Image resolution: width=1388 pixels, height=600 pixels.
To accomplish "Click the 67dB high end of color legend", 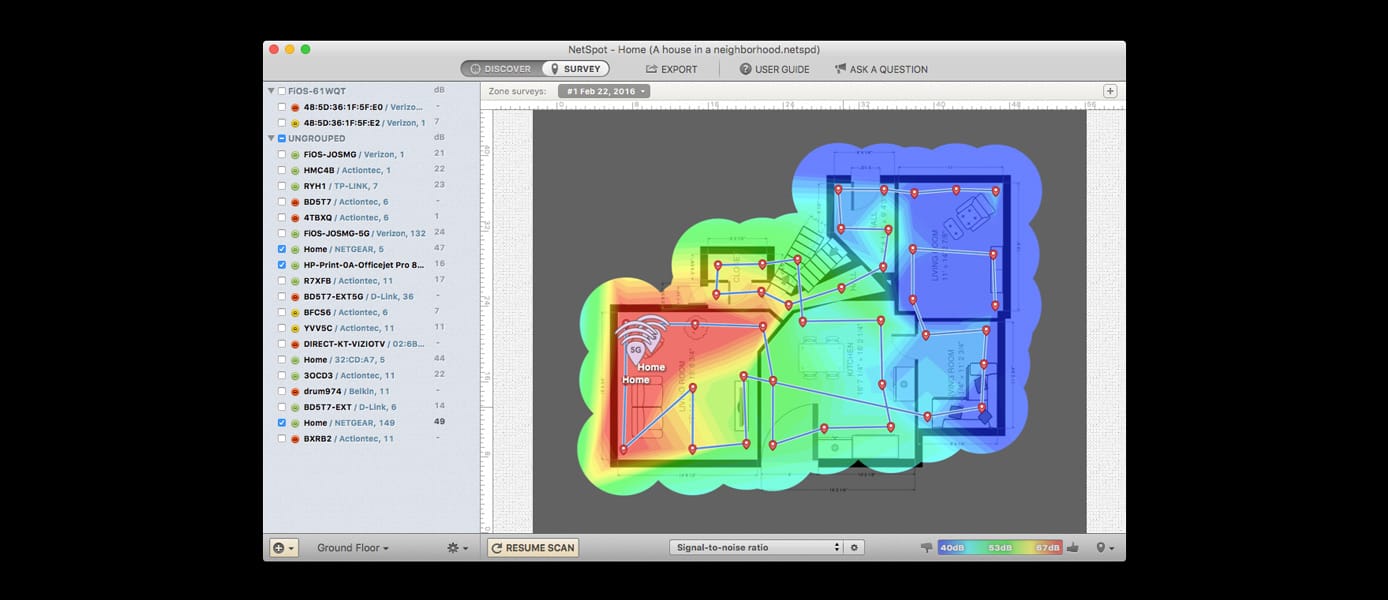I will coord(1047,548).
